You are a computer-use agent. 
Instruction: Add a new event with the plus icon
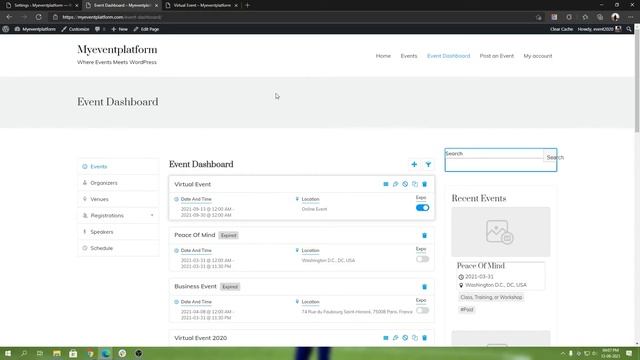coord(414,164)
